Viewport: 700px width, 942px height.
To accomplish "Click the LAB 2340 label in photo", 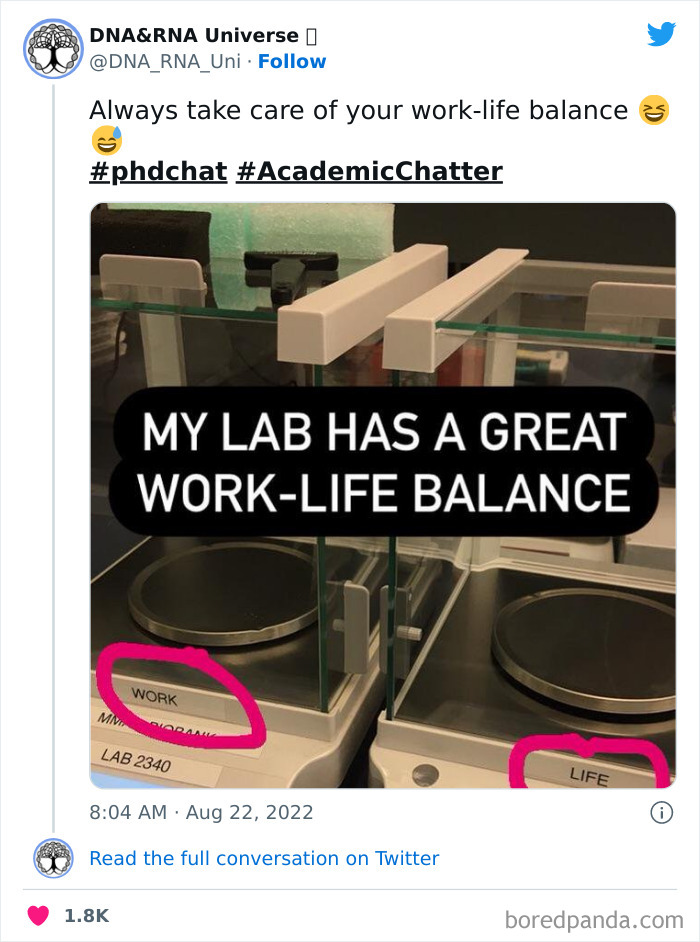I will point(137,762).
